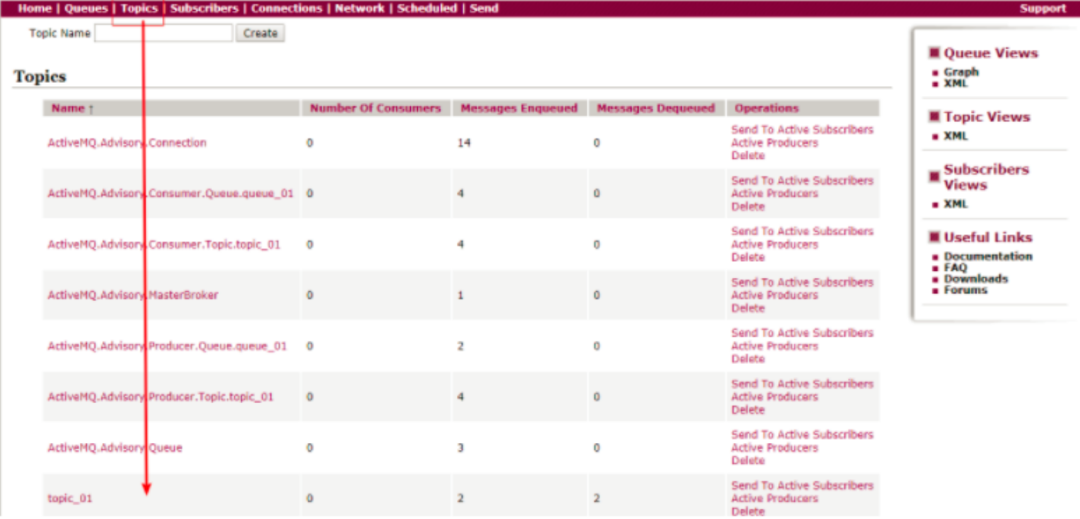
Task: Sort by Messages Dequeued header
Action: [x=656, y=108]
